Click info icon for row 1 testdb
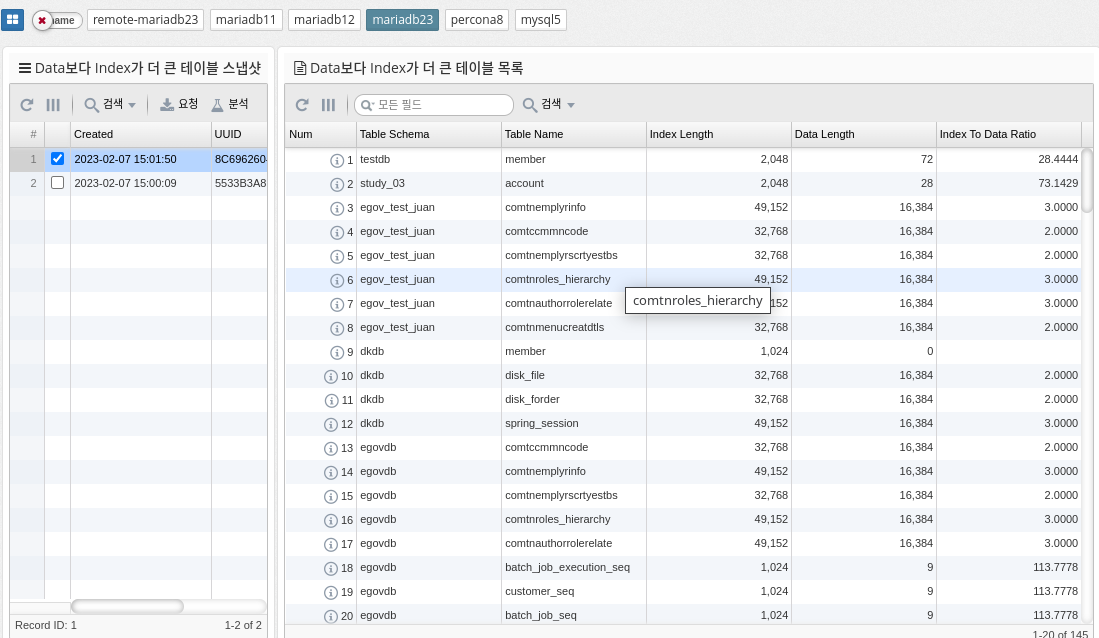 tap(337, 160)
